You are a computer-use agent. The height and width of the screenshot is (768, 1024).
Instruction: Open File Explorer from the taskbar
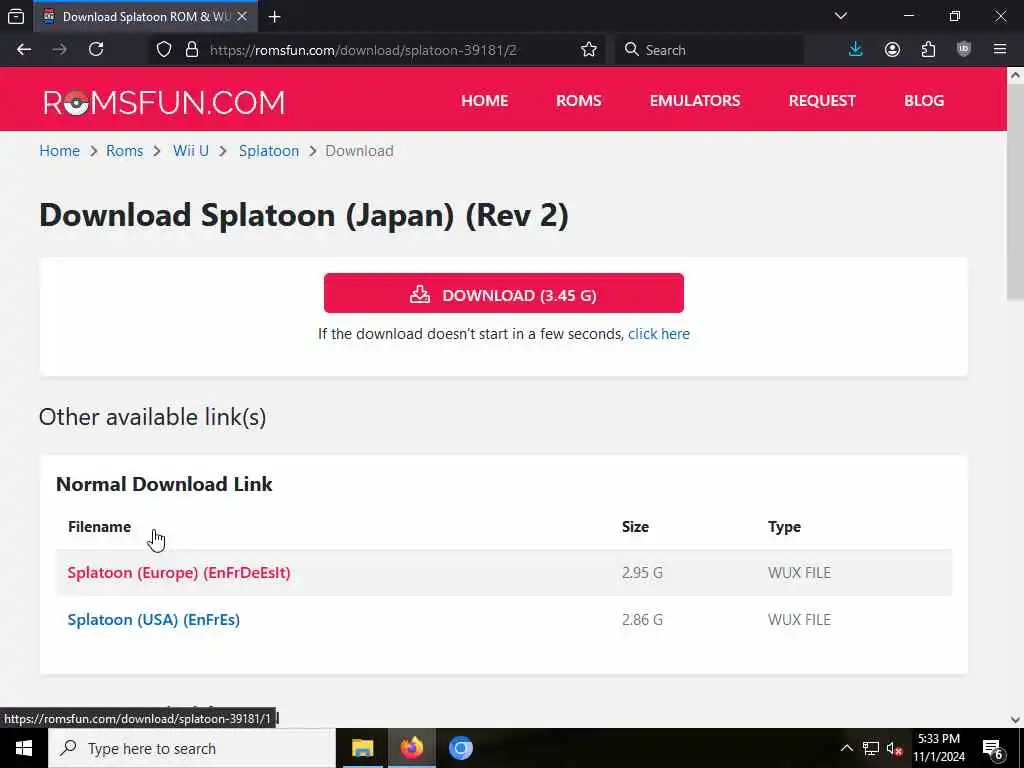(362, 748)
